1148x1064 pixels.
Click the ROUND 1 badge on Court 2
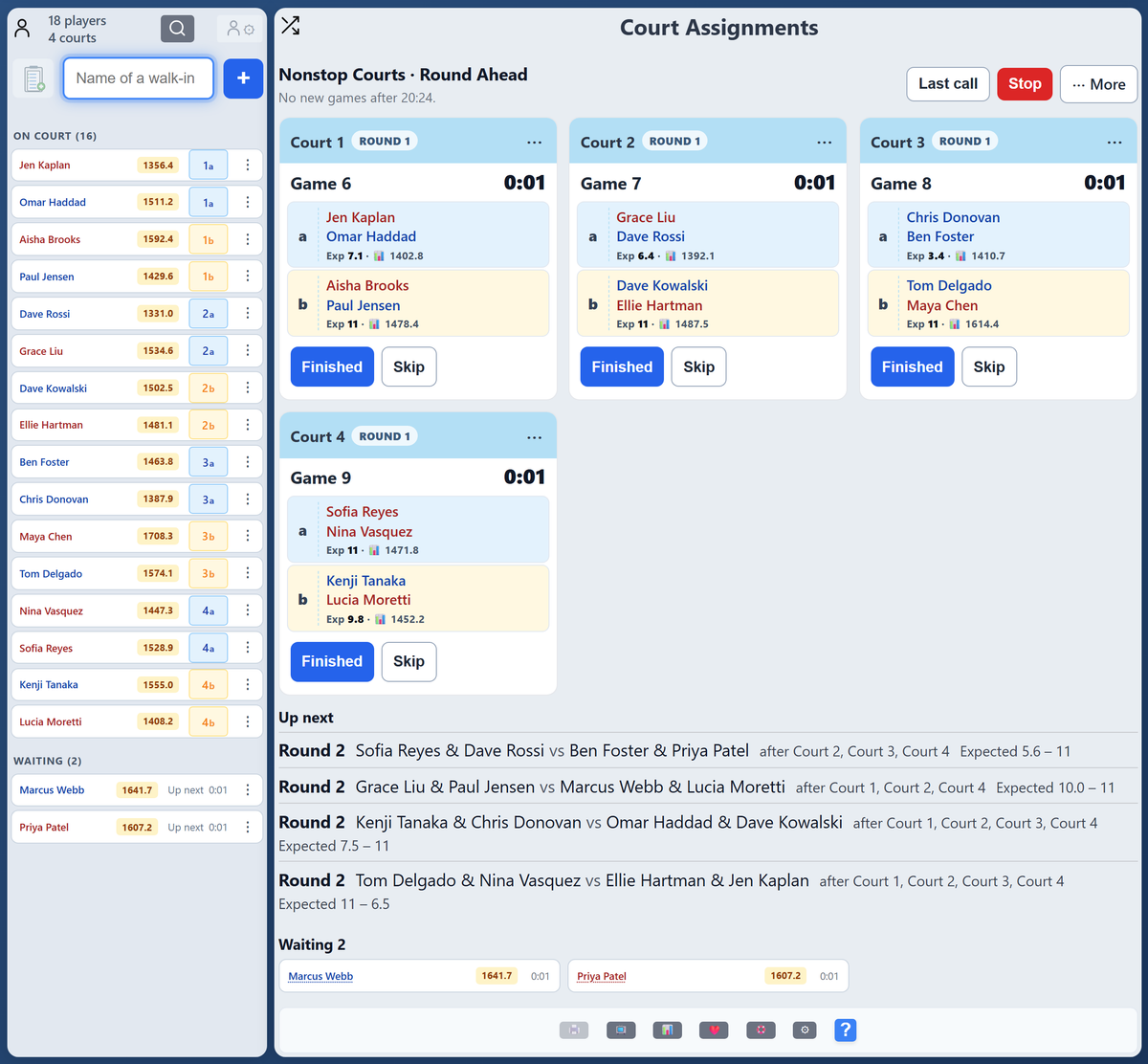point(674,141)
